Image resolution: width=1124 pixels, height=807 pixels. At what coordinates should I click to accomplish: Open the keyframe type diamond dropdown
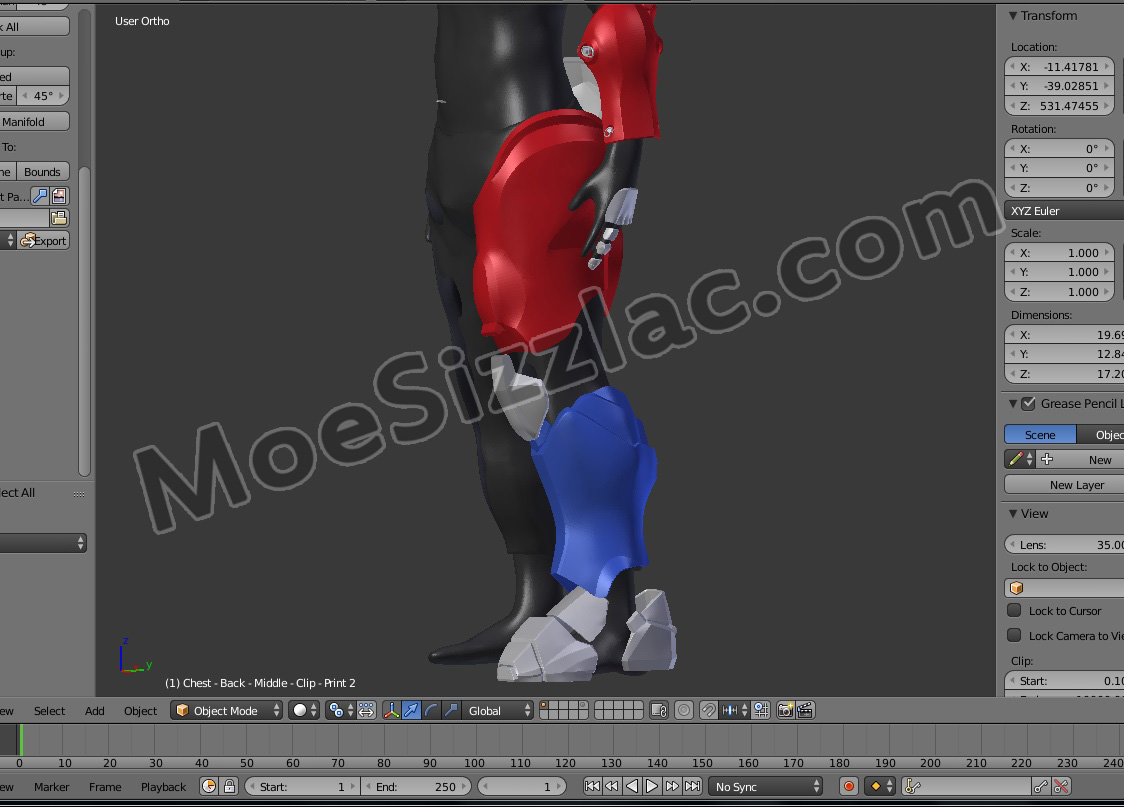pos(881,786)
